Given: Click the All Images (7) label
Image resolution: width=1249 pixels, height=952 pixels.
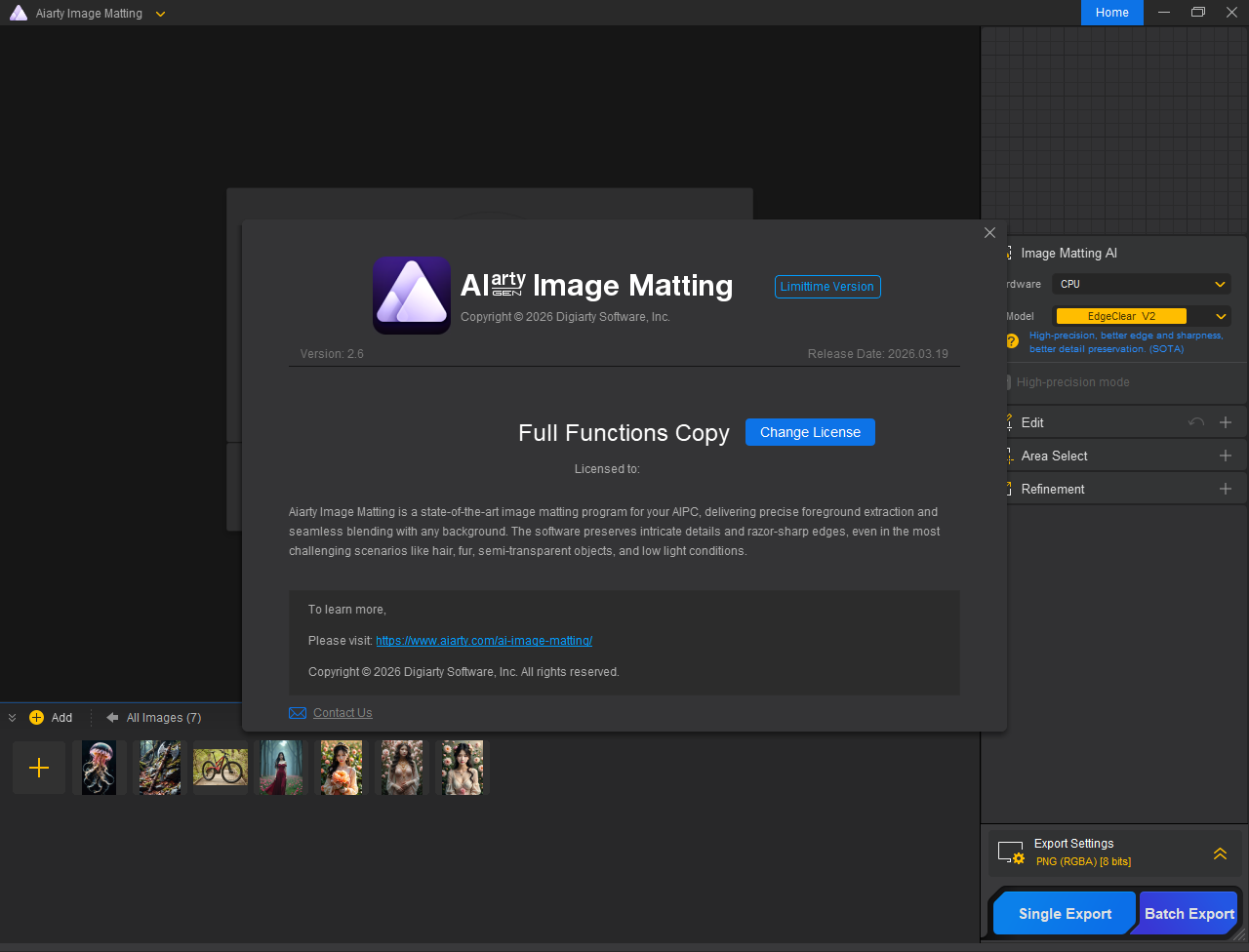Looking at the screenshot, I should [x=164, y=718].
